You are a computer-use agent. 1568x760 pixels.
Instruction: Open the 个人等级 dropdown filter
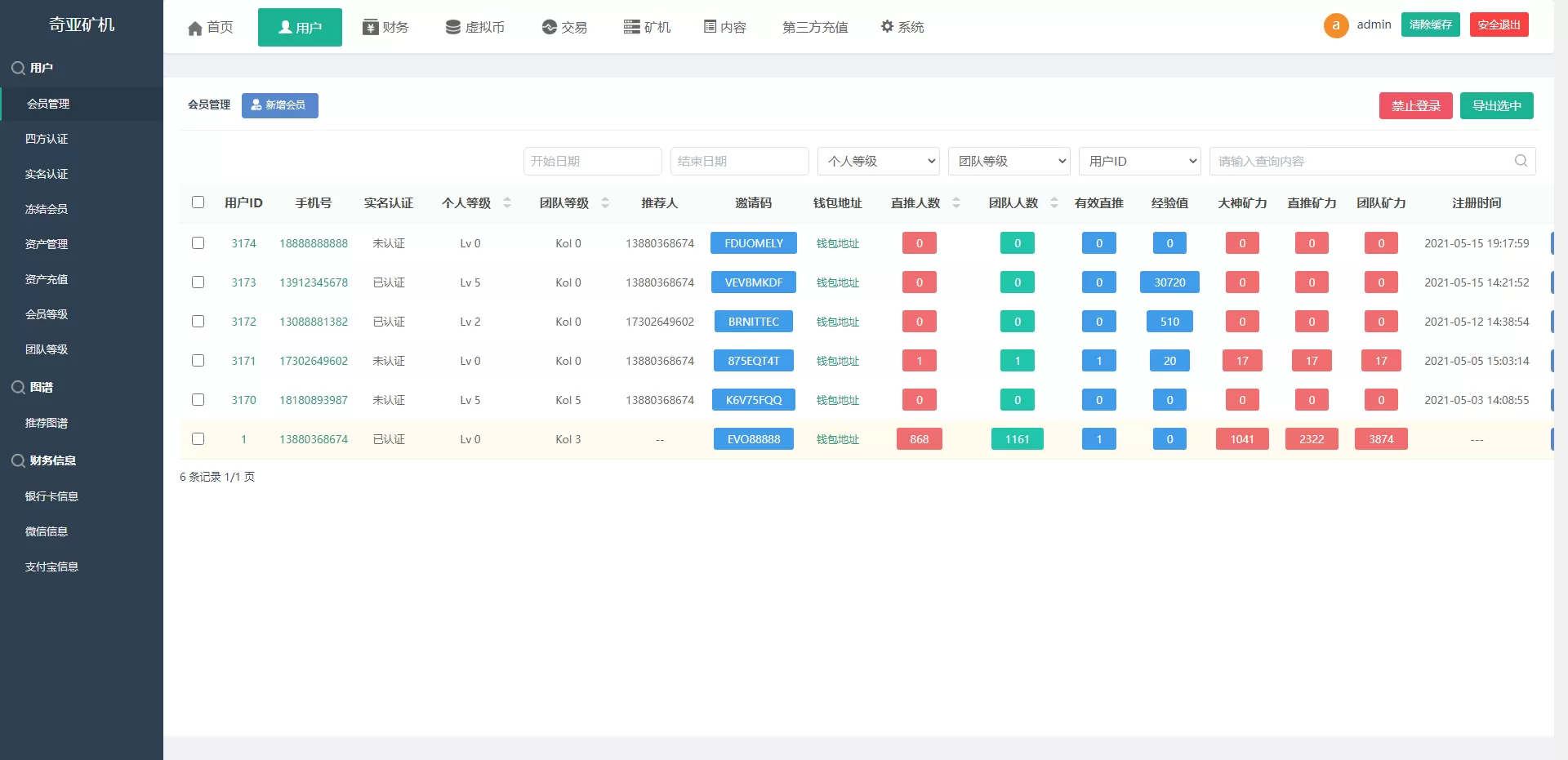(x=878, y=162)
